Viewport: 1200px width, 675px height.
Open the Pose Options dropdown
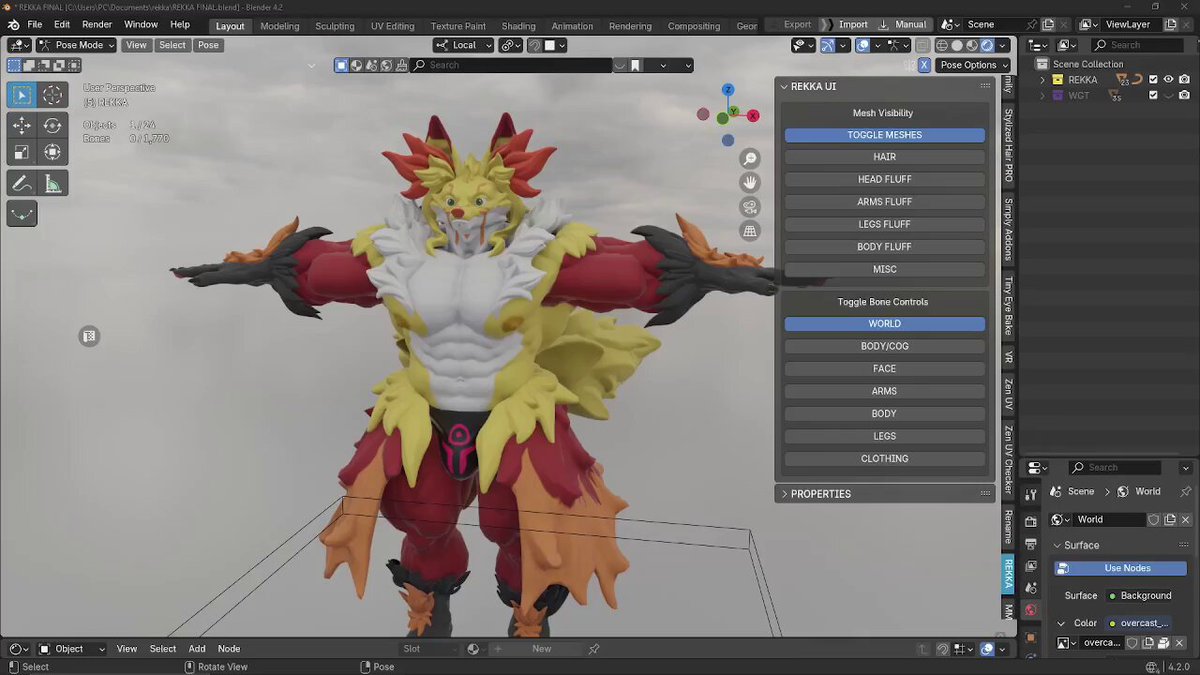[x=974, y=65]
